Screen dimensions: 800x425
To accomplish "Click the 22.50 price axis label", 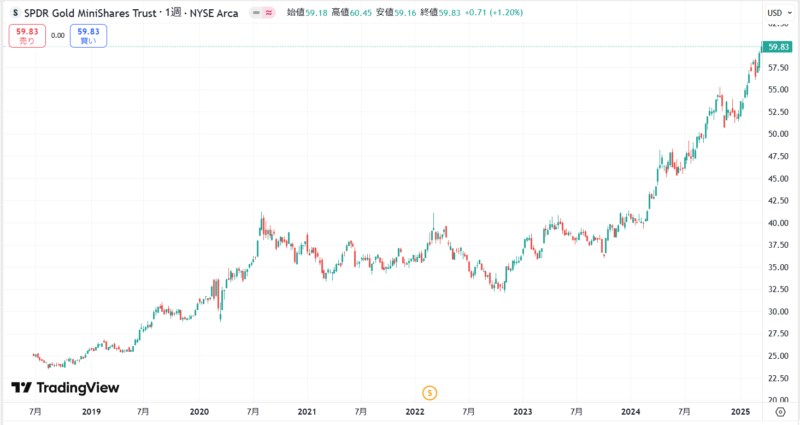I will point(778,378).
